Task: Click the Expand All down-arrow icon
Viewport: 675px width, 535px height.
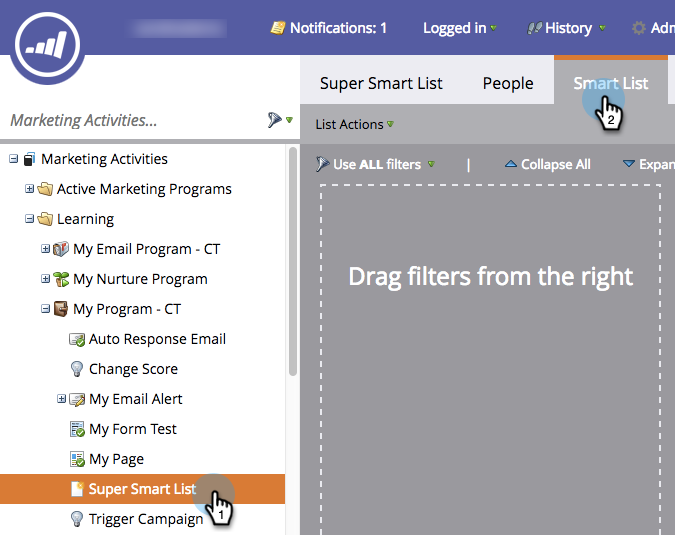Action: 629,164
